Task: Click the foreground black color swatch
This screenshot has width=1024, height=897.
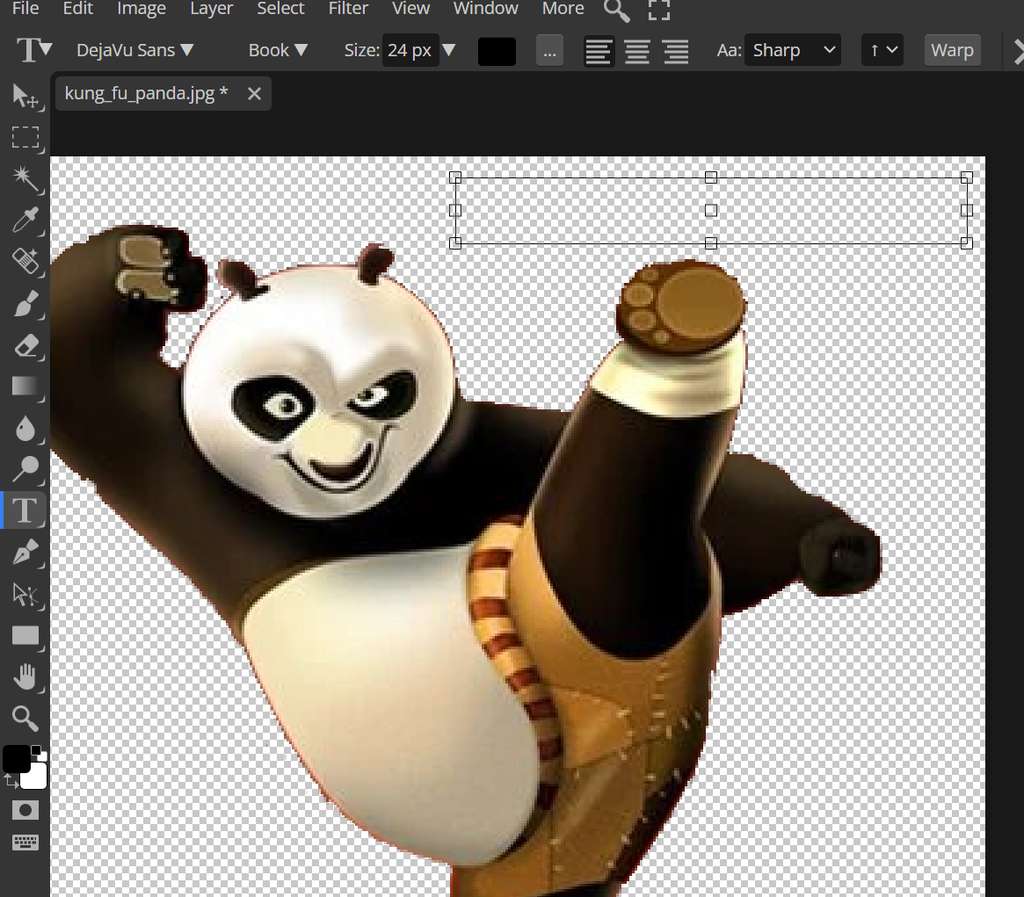Action: coord(16,758)
